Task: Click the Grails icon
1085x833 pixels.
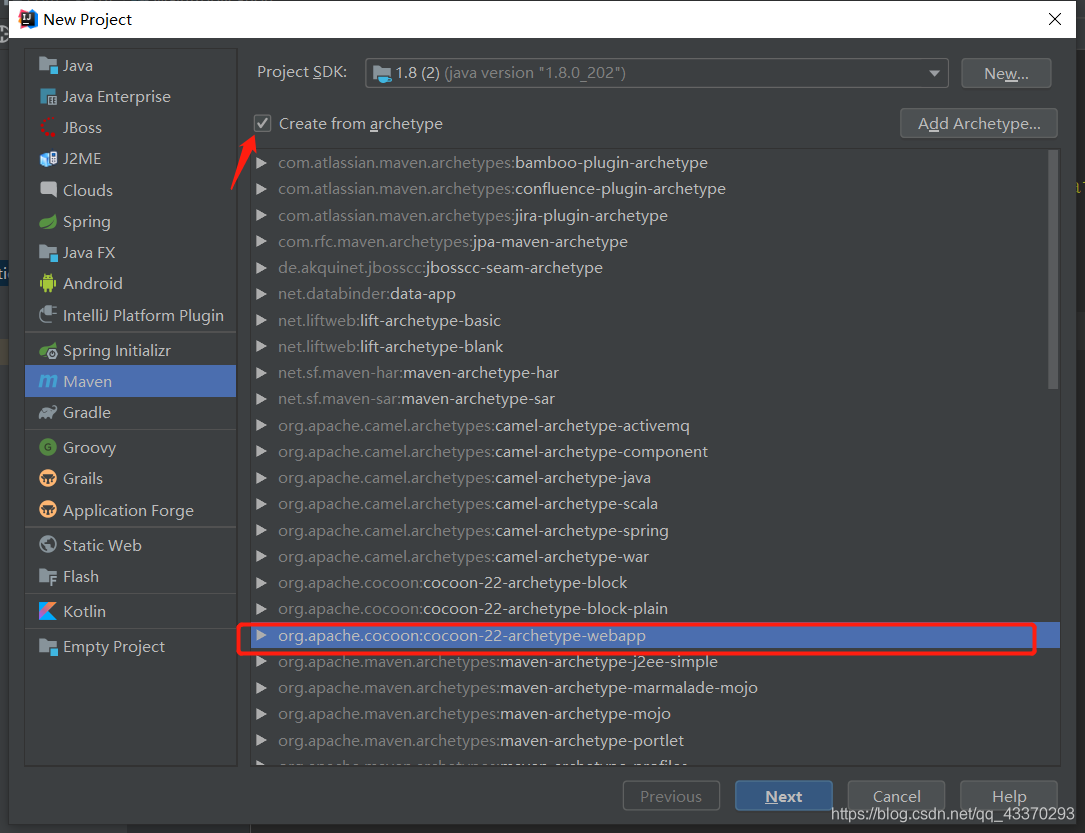Action: pyautogui.click(x=48, y=478)
